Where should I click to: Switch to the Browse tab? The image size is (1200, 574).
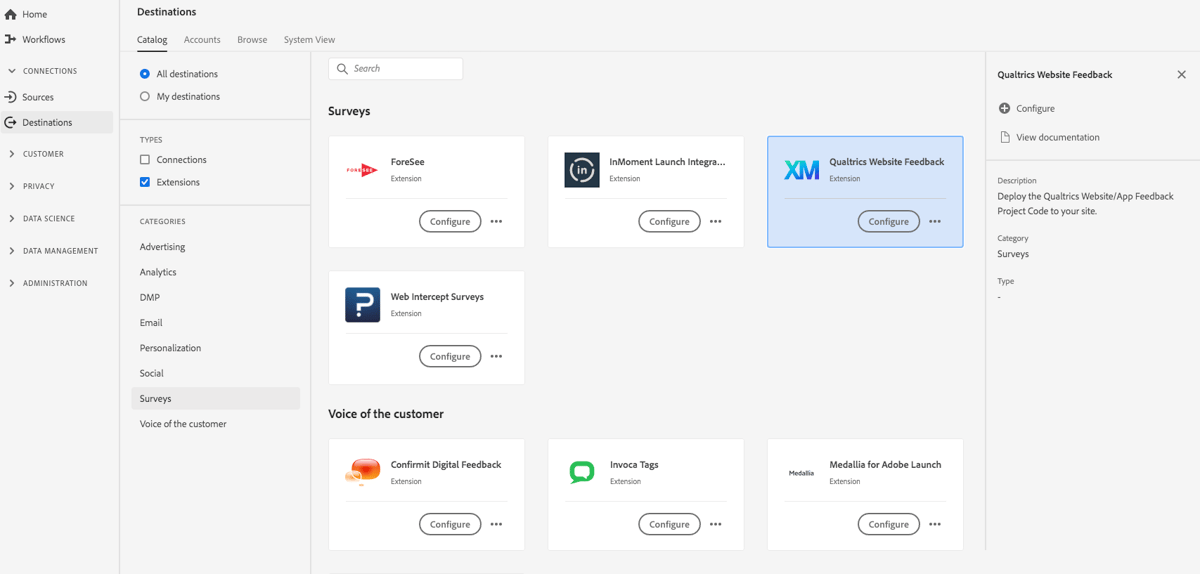tap(252, 40)
